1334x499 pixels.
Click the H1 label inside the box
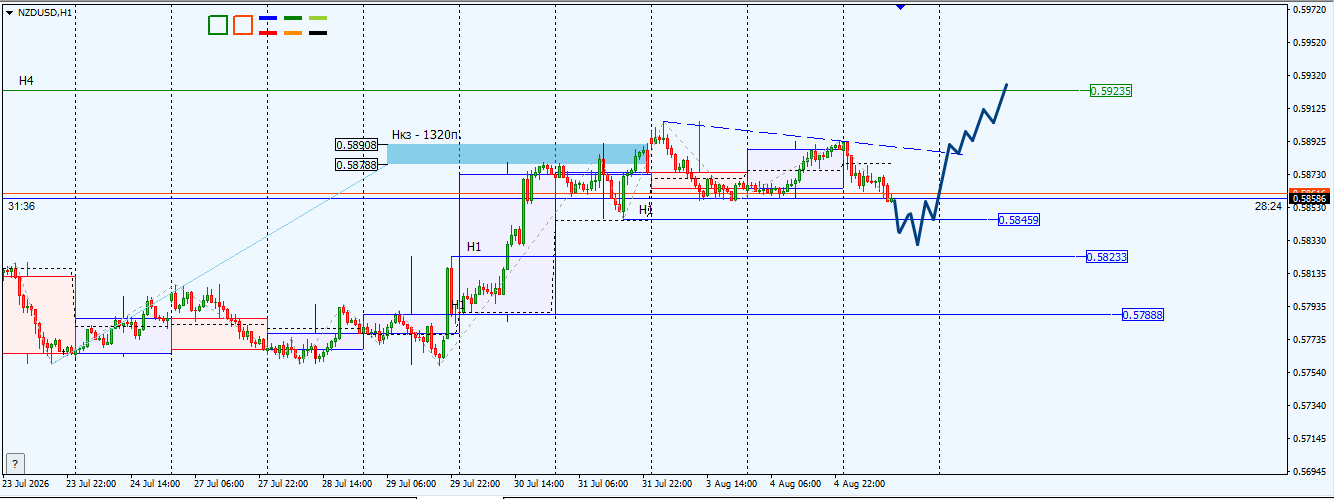tap(474, 246)
